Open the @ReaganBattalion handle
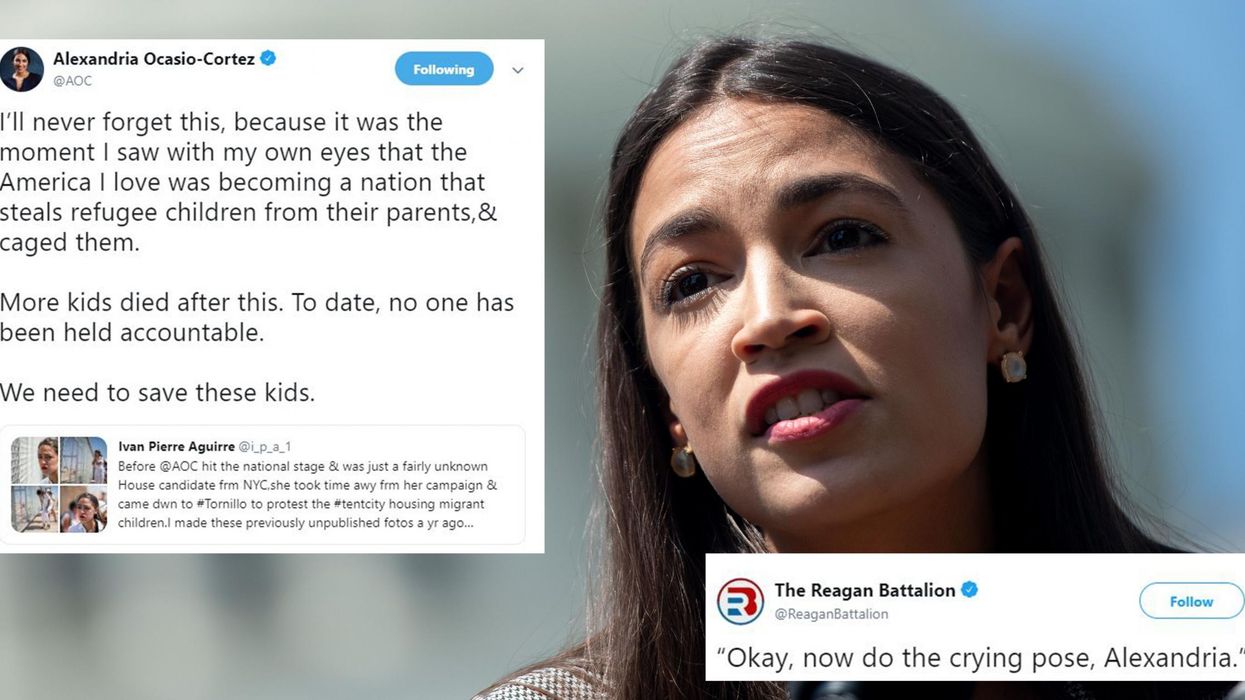The width and height of the screenshot is (1245, 700). (x=831, y=614)
